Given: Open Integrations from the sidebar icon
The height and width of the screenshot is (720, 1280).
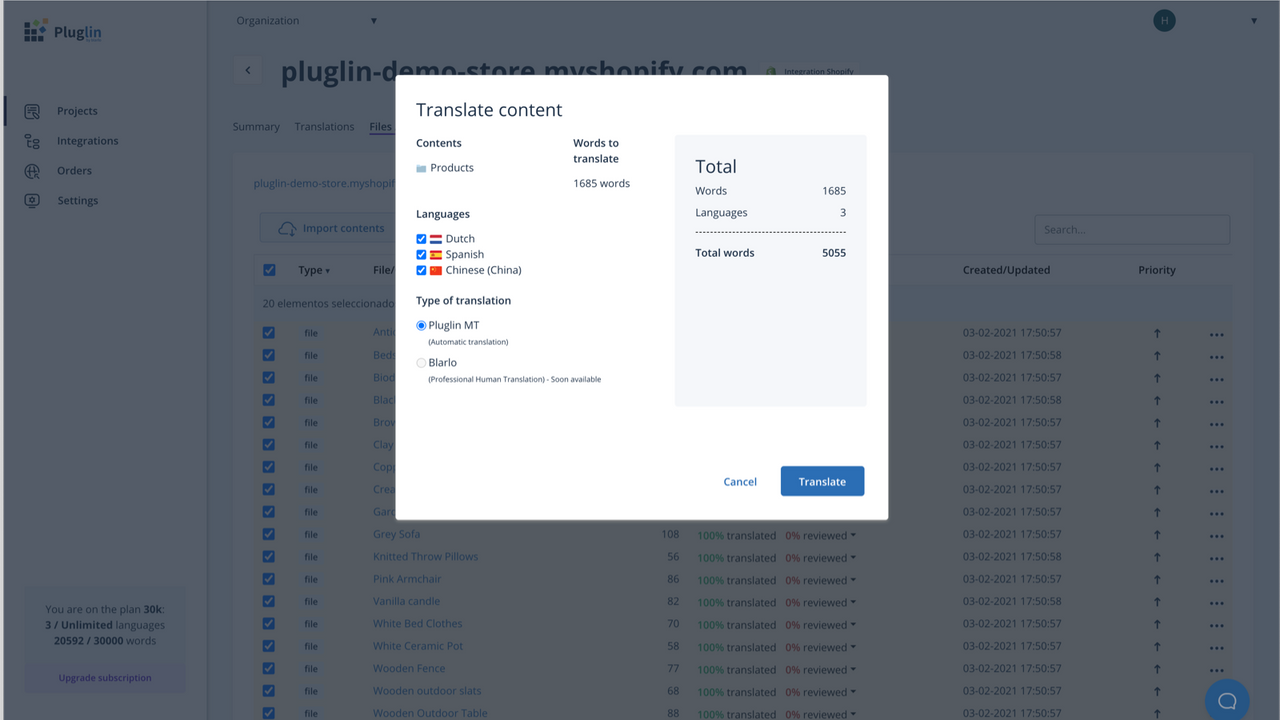Looking at the screenshot, I should tap(34, 140).
